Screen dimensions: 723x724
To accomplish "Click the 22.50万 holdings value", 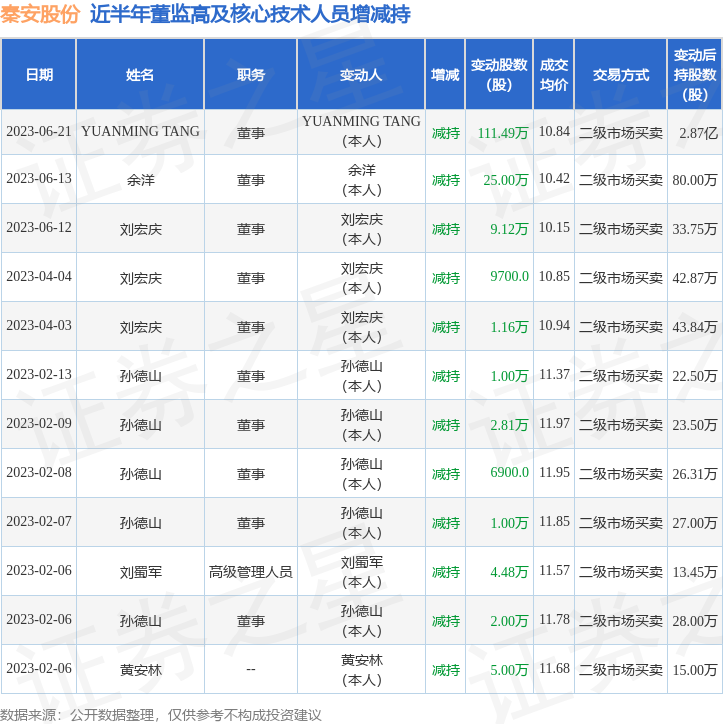I will pos(695,376).
